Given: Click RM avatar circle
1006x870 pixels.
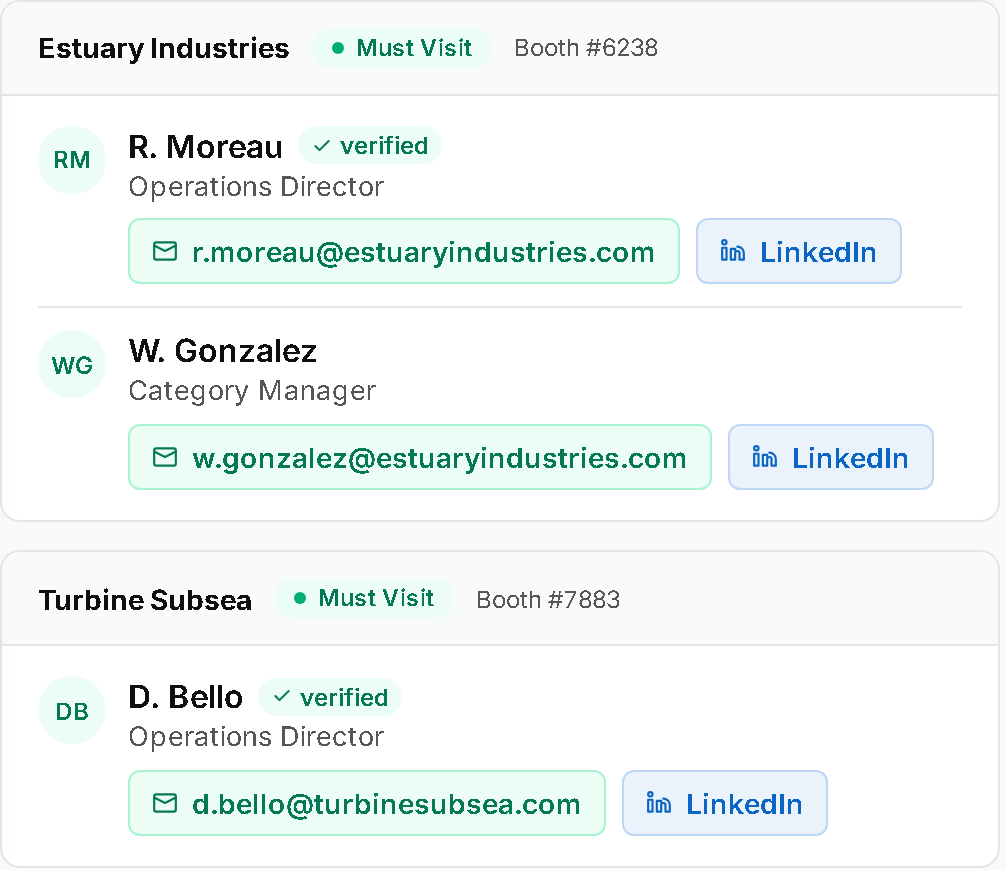Looking at the screenshot, I should point(72,160).
